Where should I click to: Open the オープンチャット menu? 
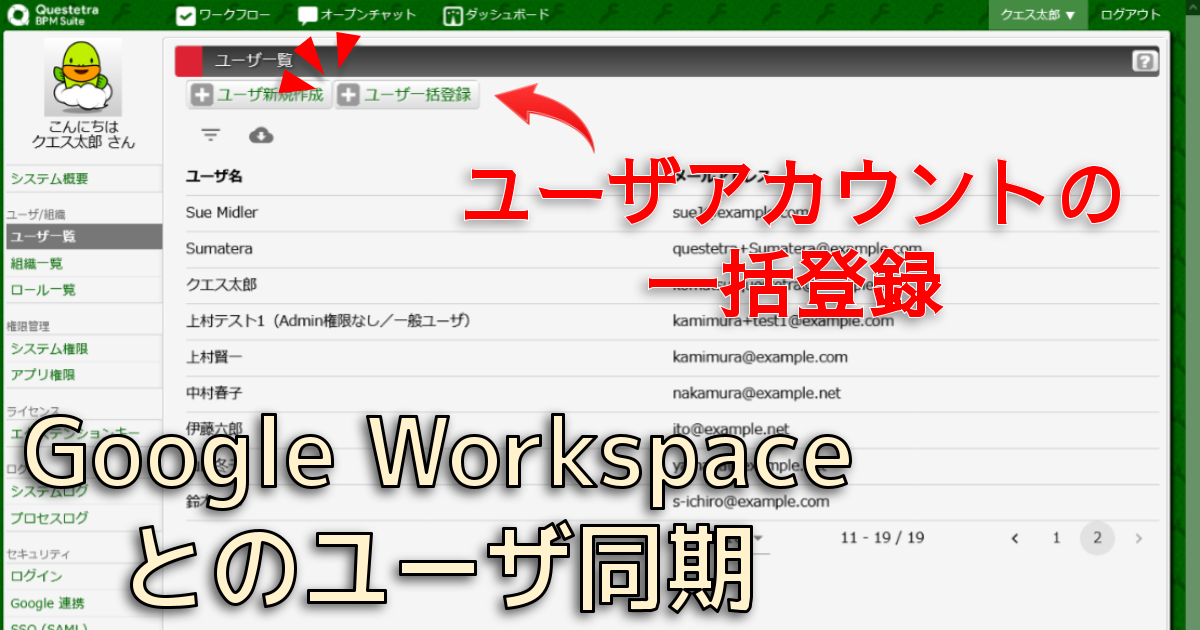click(x=353, y=15)
